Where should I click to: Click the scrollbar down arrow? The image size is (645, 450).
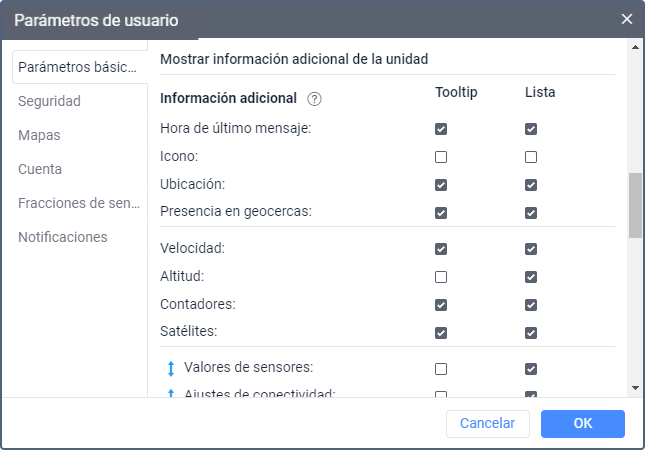click(x=635, y=387)
